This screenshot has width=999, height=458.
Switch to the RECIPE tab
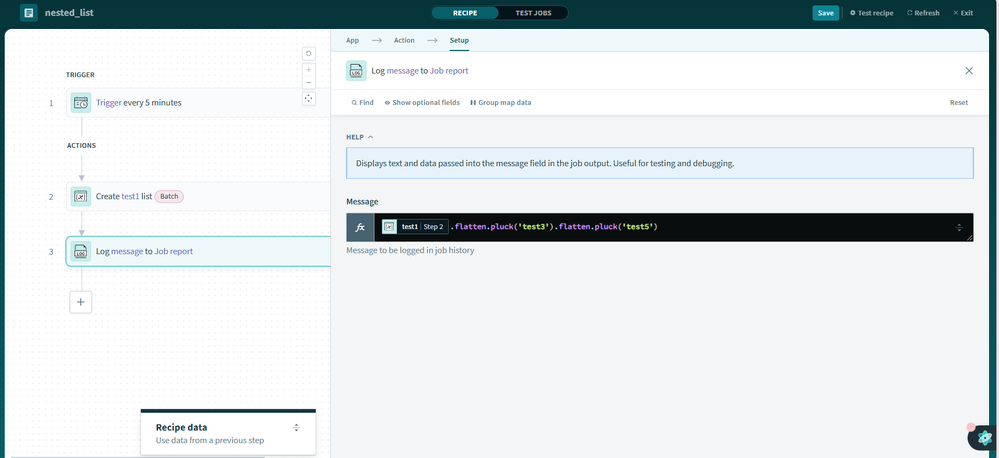(x=465, y=13)
